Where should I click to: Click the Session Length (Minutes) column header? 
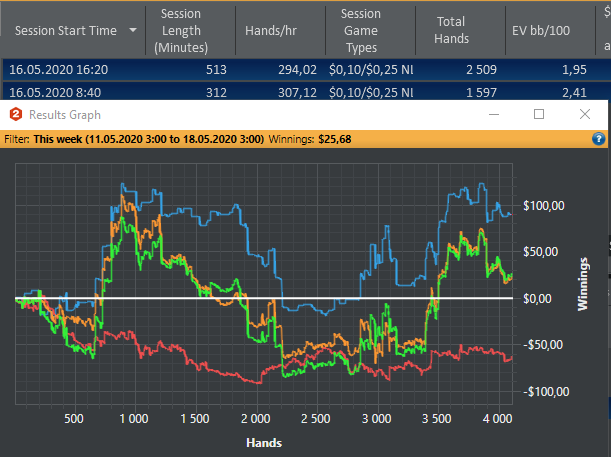click(181, 30)
